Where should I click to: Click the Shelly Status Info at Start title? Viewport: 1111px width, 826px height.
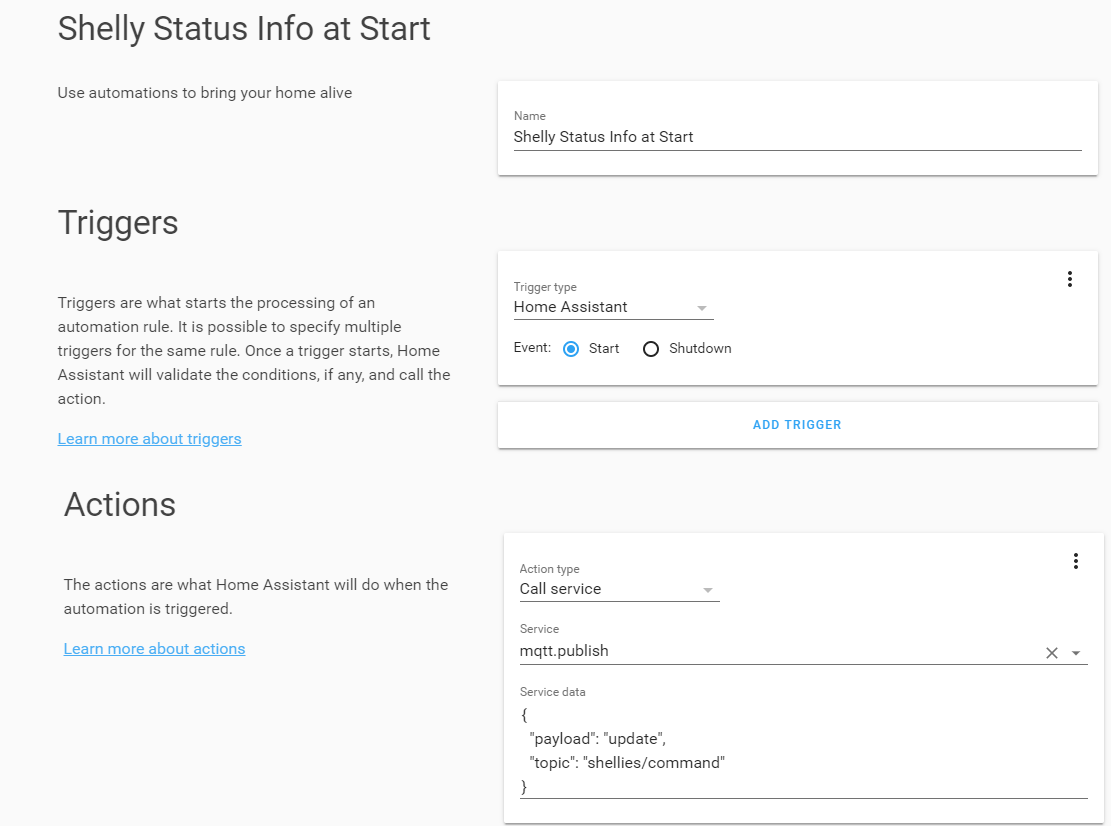(244, 28)
